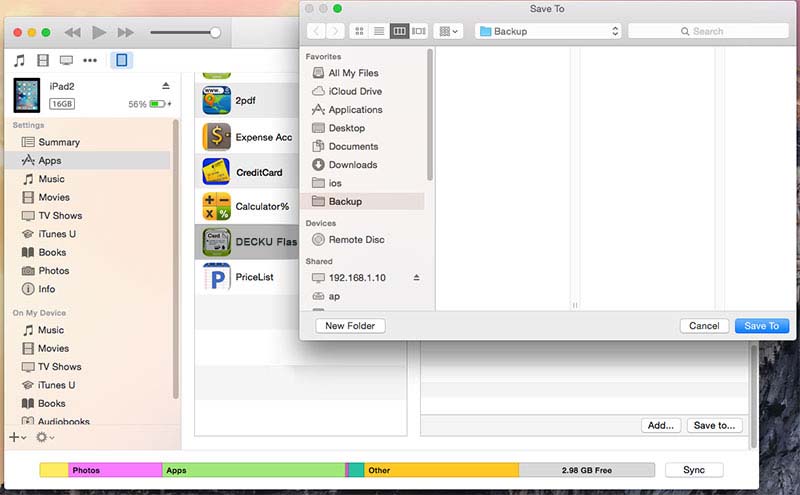
Task: Click New Folder in Save To dialog
Action: (x=350, y=326)
